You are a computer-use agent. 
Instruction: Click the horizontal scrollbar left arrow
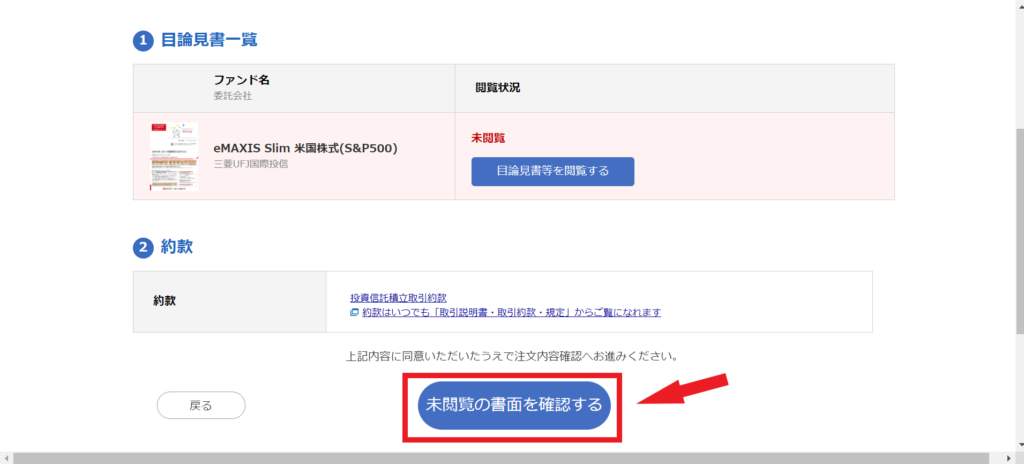tap(6, 458)
